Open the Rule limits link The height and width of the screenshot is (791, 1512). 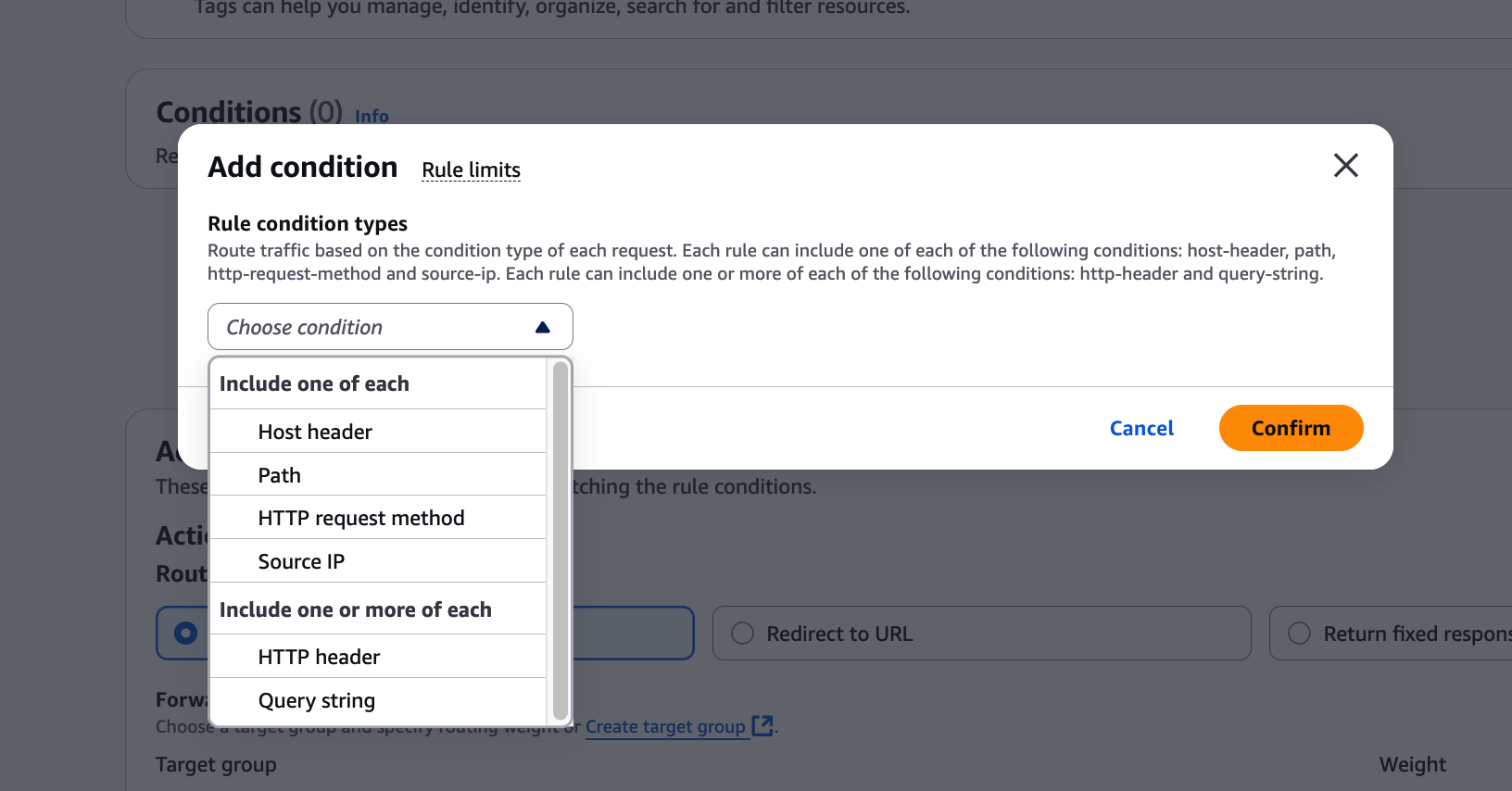pos(471,170)
